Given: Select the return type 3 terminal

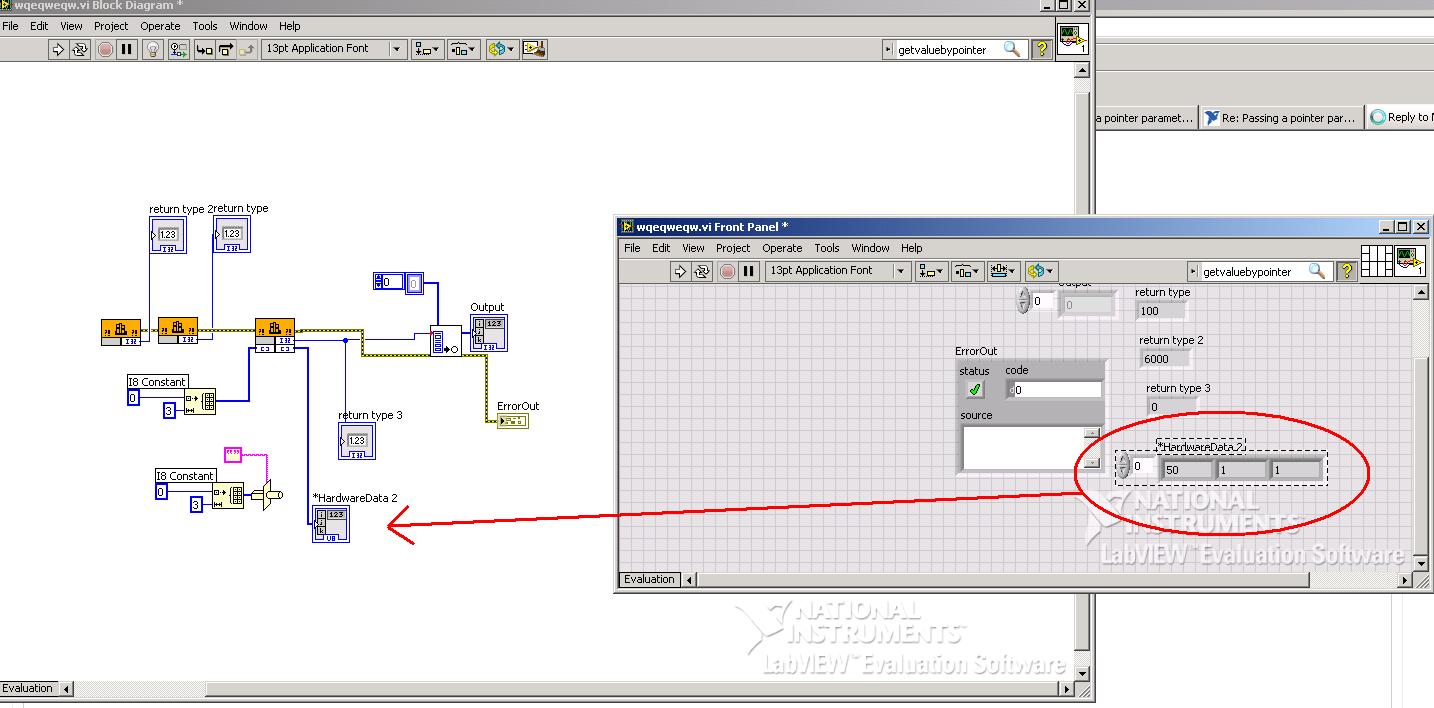Looking at the screenshot, I should [357, 441].
